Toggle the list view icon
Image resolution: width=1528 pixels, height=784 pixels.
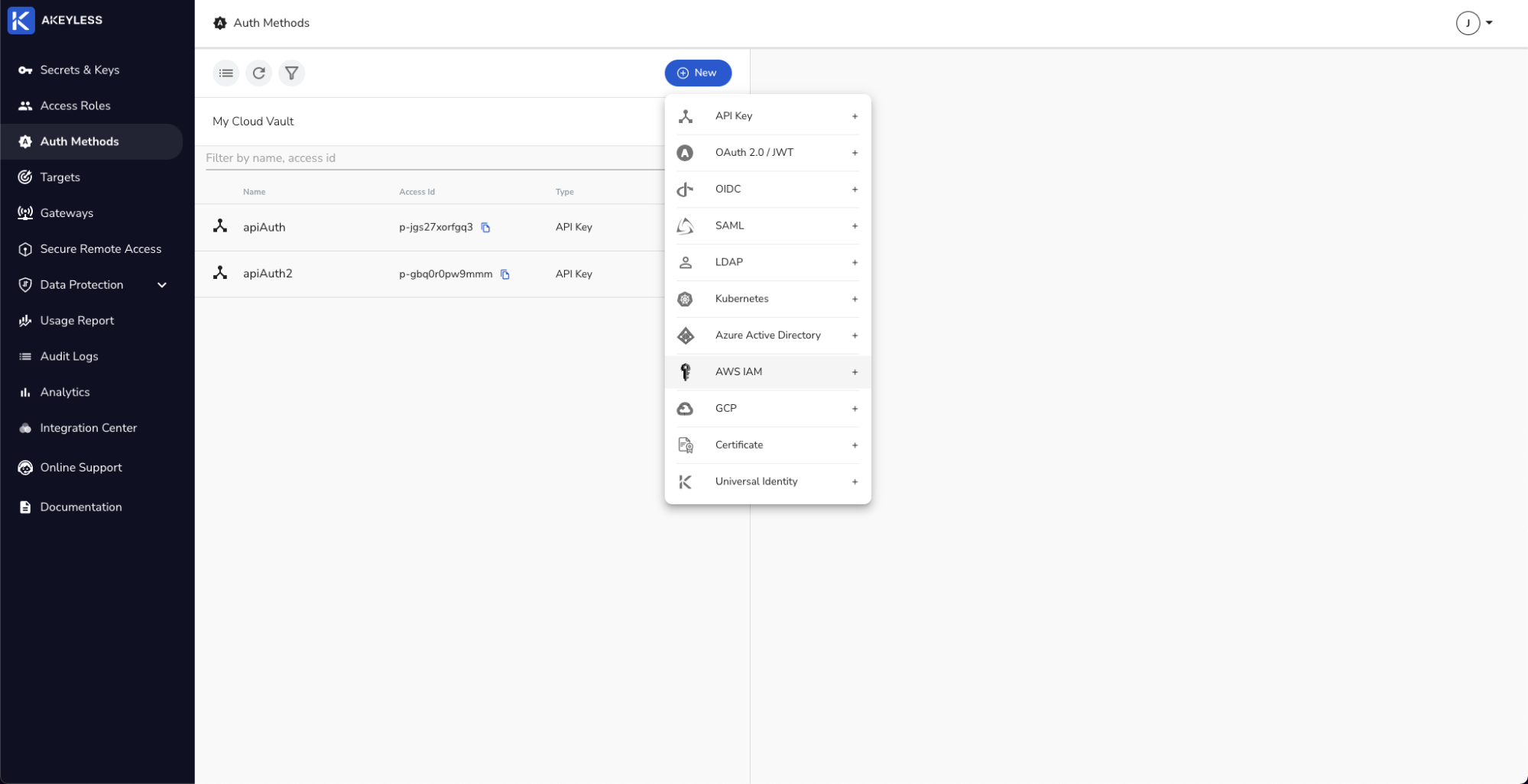click(x=226, y=73)
